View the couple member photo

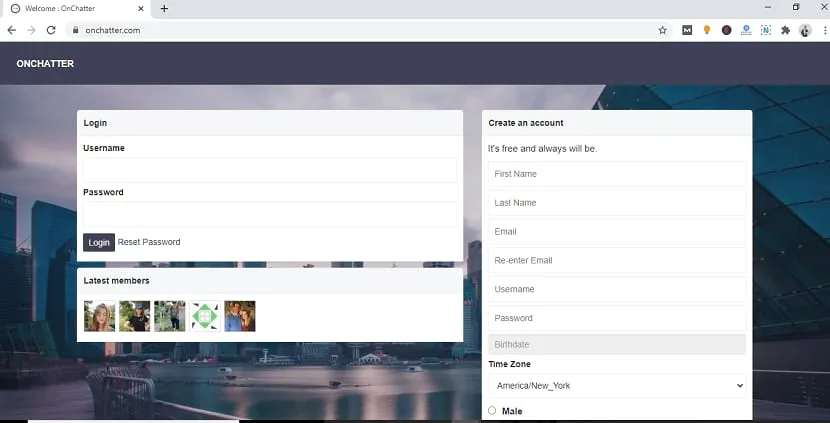[240, 316]
